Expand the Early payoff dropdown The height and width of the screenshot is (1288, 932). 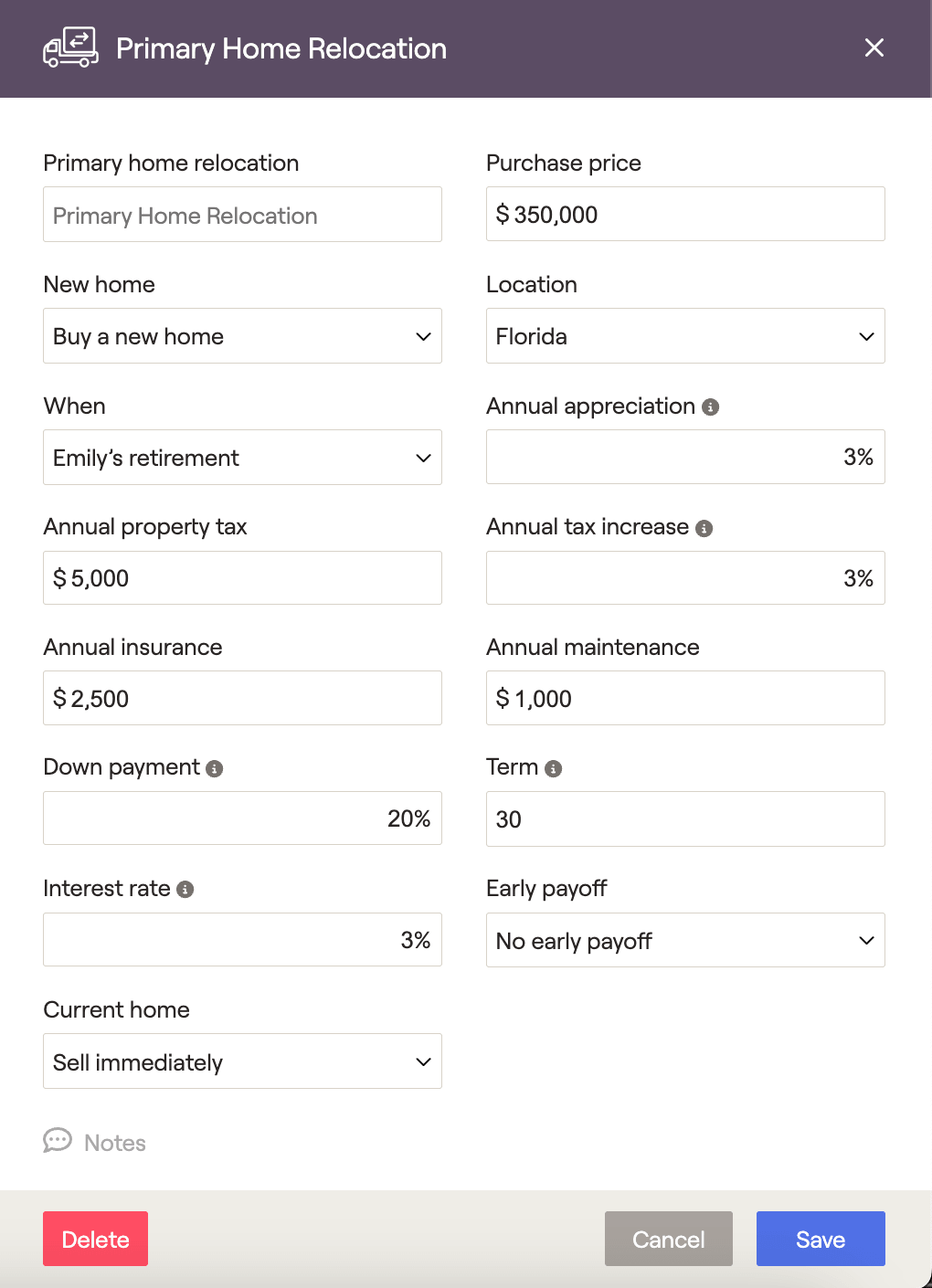685,940
